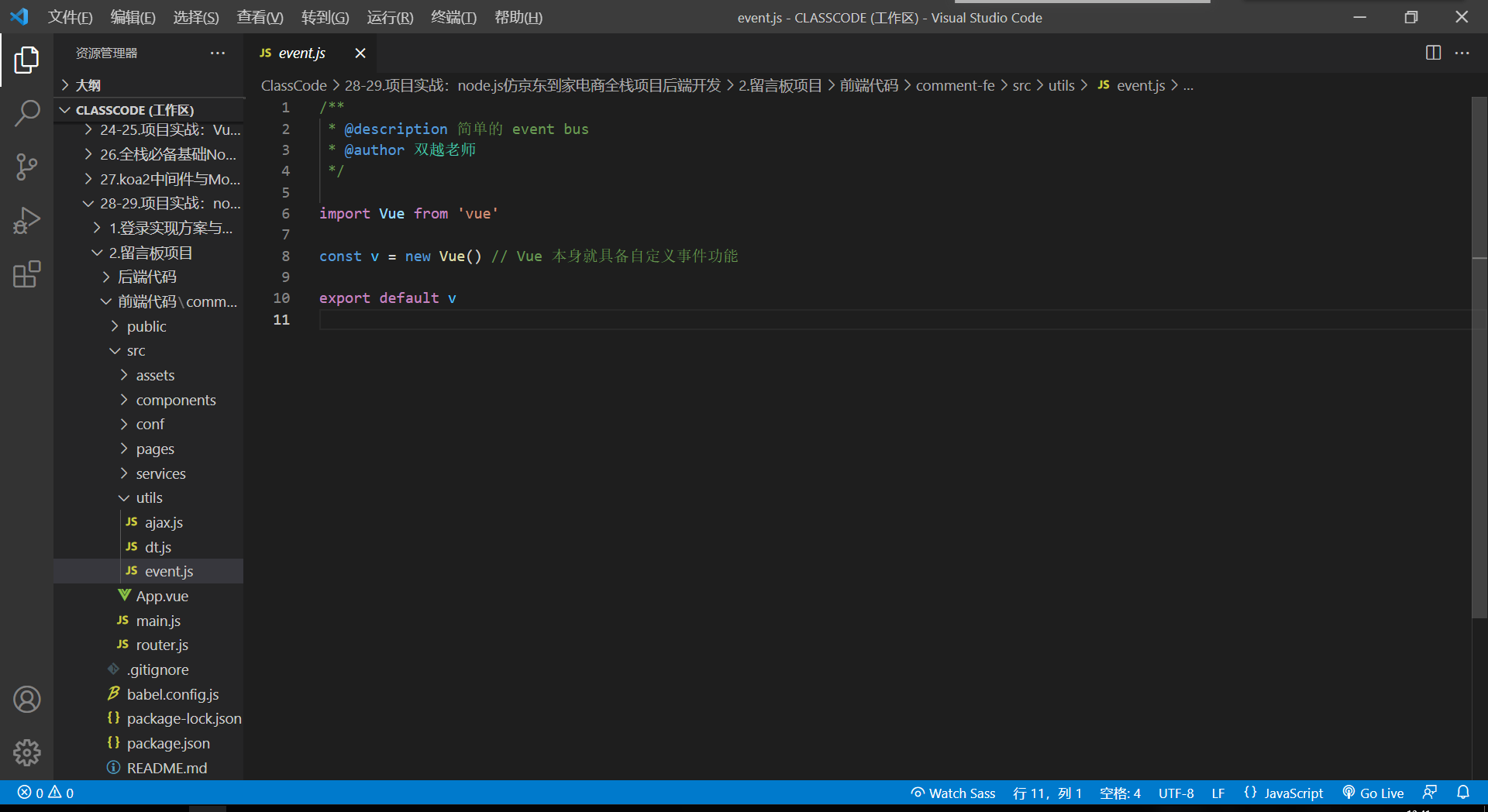Open the Accounts menu icon
The image size is (1488, 812).
pos(26,699)
